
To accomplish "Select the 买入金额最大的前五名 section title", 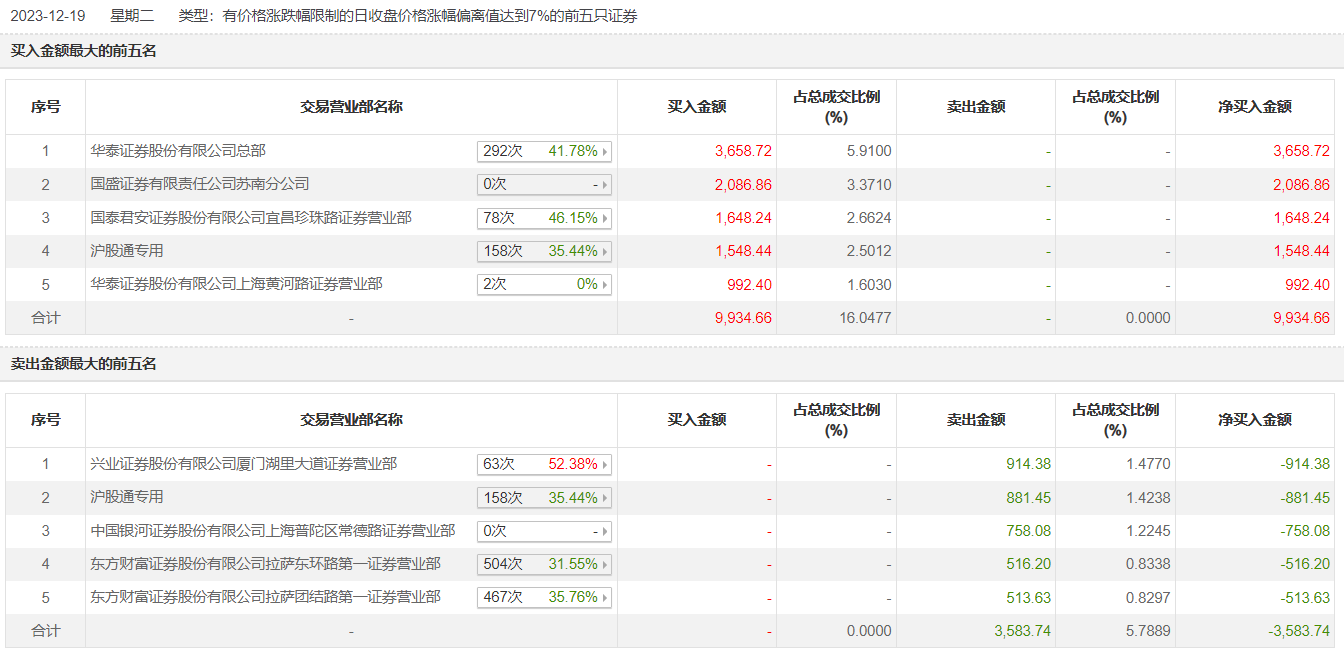I will pyautogui.click(x=84, y=51).
